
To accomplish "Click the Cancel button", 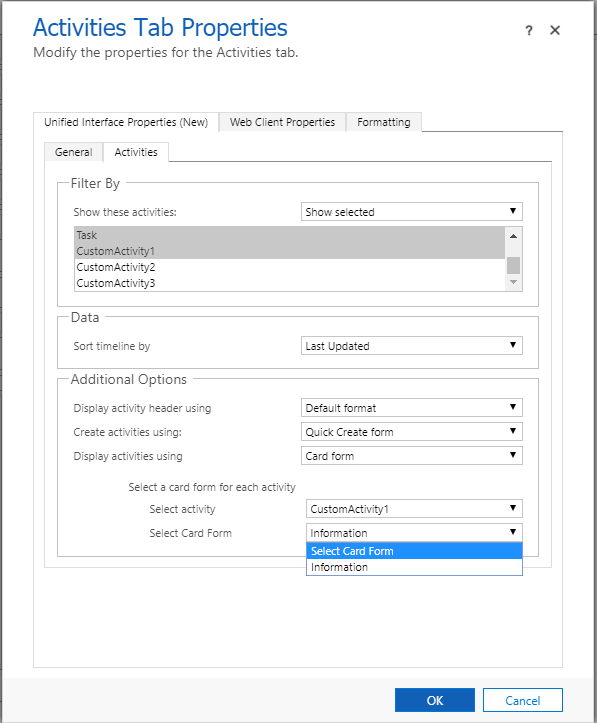I will point(522,700).
